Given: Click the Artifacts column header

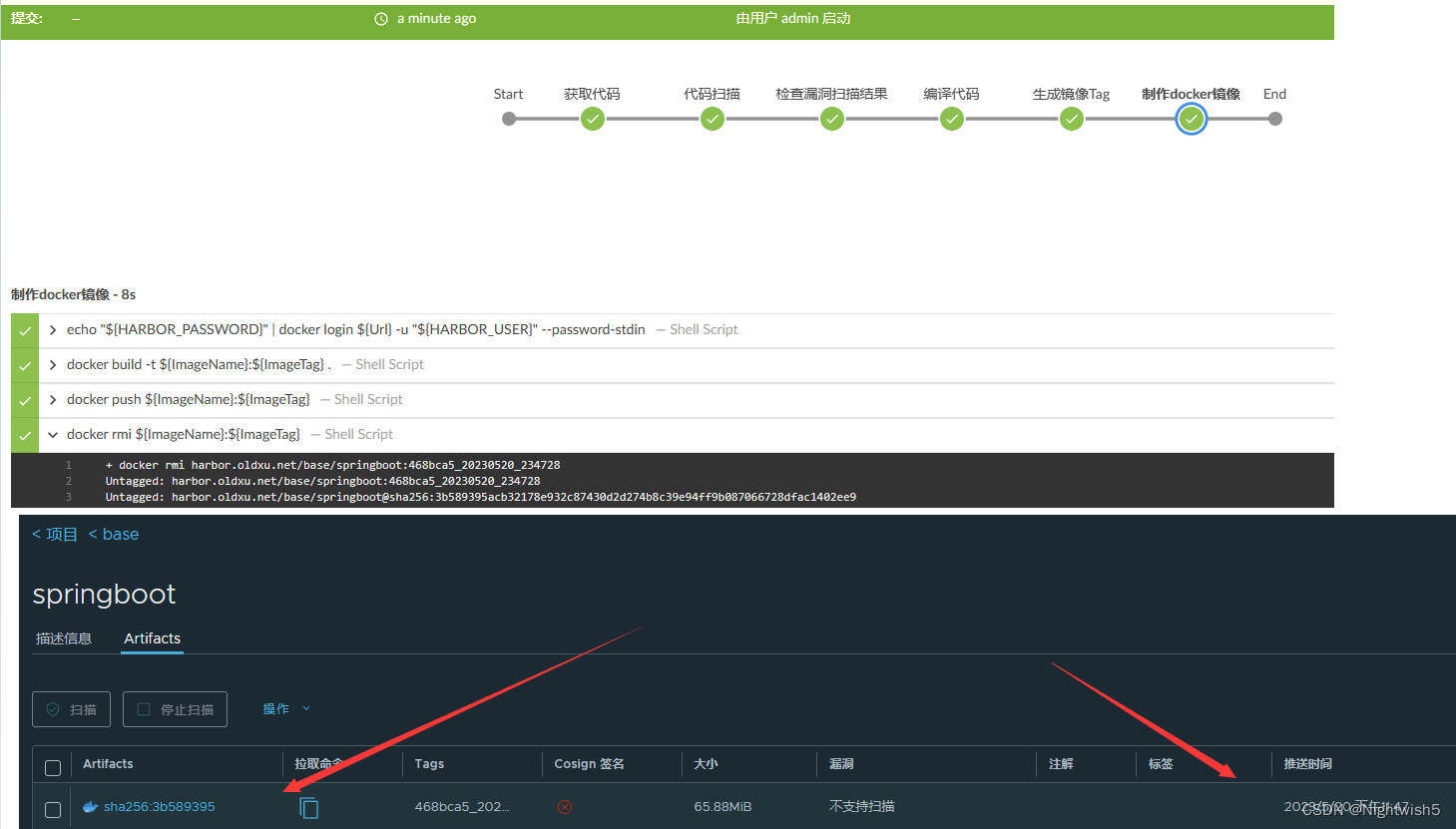Looking at the screenshot, I should click(108, 764).
